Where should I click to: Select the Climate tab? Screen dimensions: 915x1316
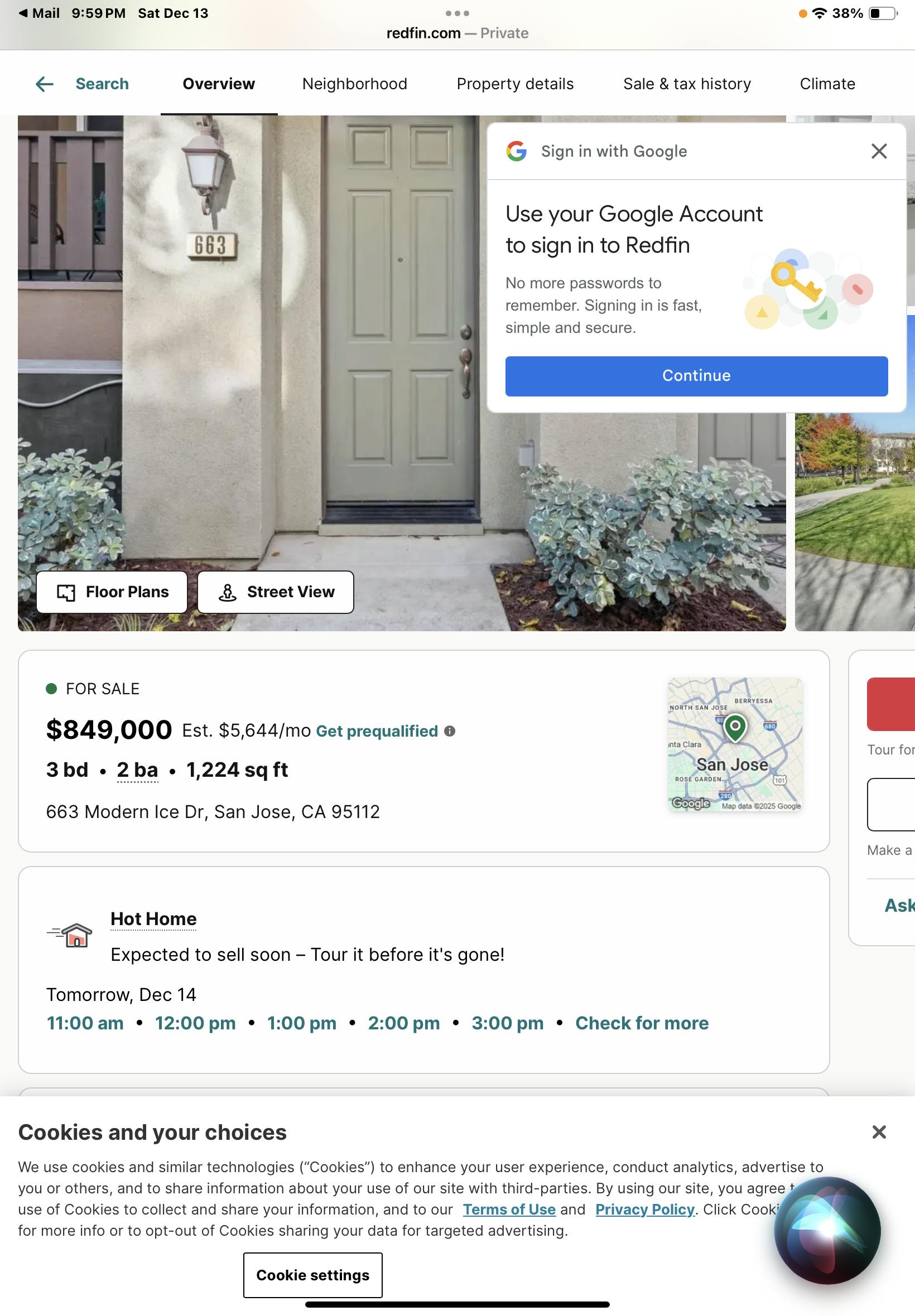(x=827, y=84)
